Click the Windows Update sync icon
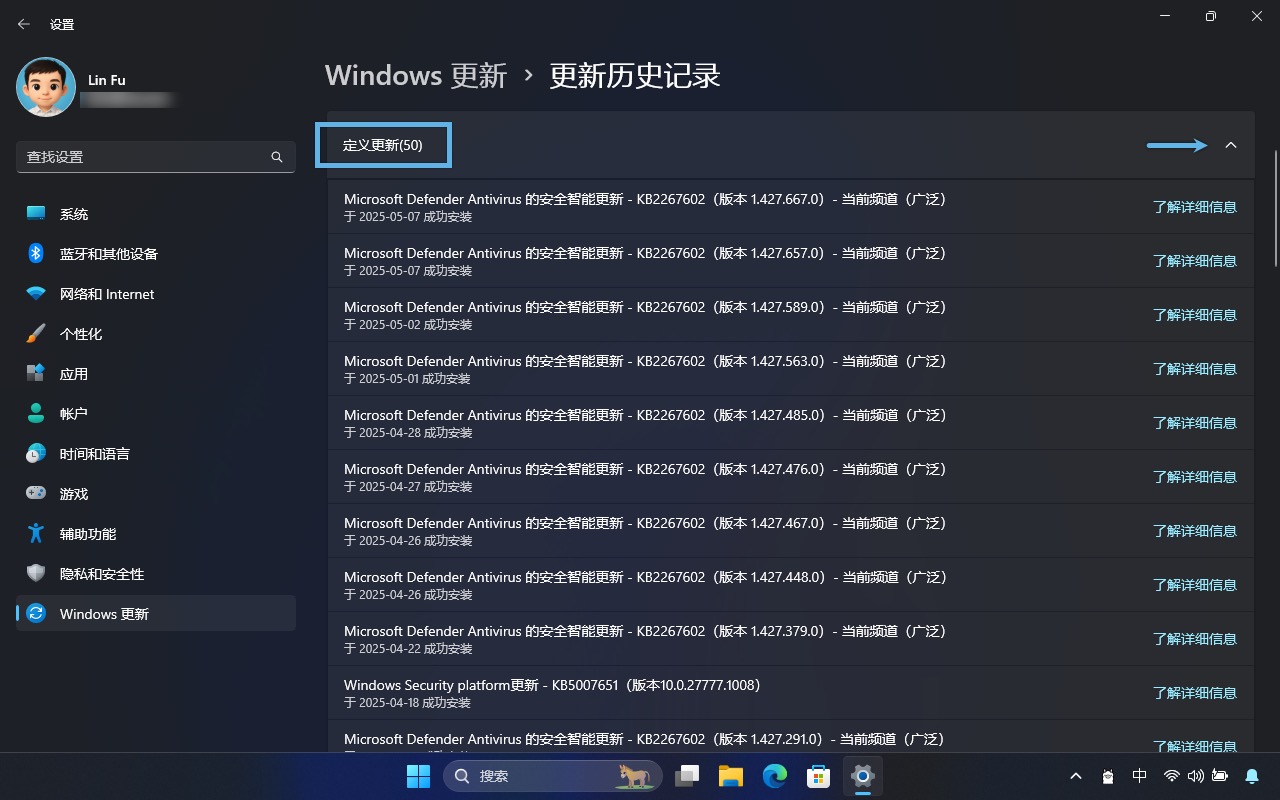The image size is (1280, 800). 36,614
